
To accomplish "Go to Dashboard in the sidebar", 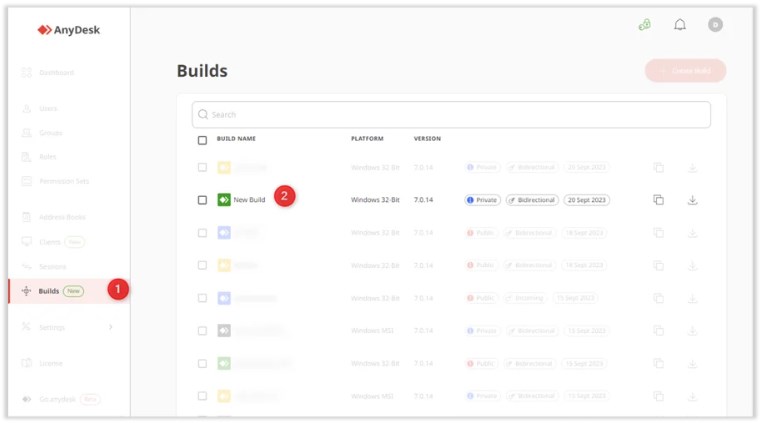I will [x=56, y=73].
